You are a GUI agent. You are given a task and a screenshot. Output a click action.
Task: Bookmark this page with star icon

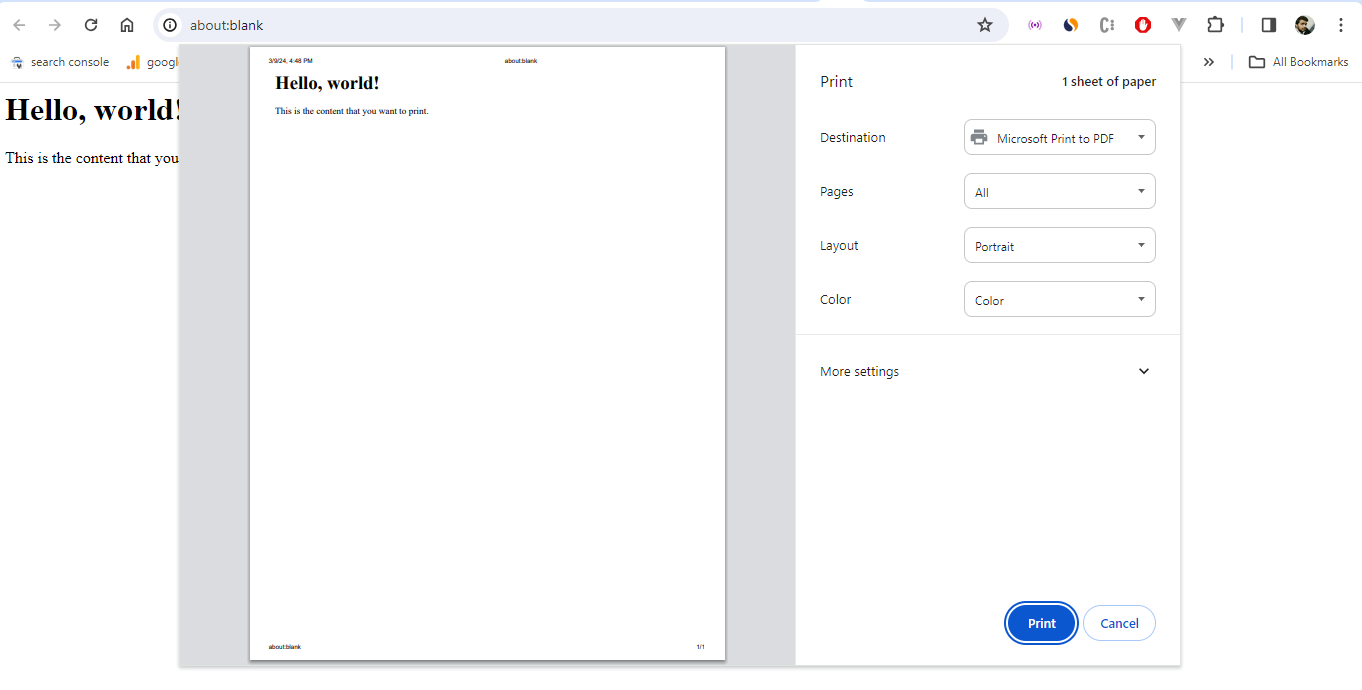pyautogui.click(x=985, y=25)
